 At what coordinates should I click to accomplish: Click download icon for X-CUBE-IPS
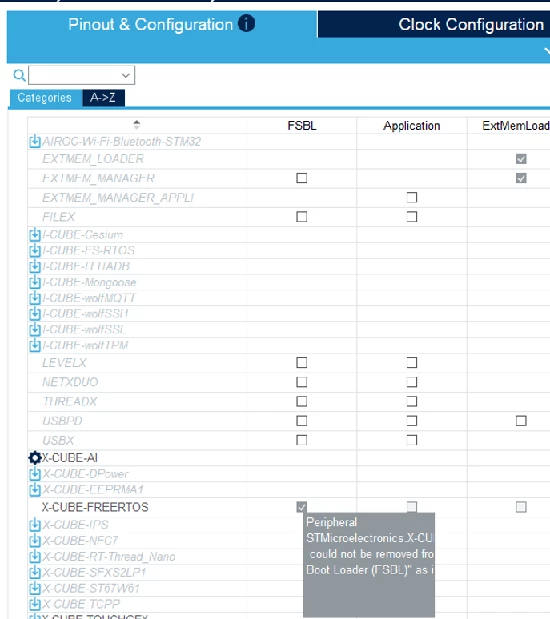point(35,525)
